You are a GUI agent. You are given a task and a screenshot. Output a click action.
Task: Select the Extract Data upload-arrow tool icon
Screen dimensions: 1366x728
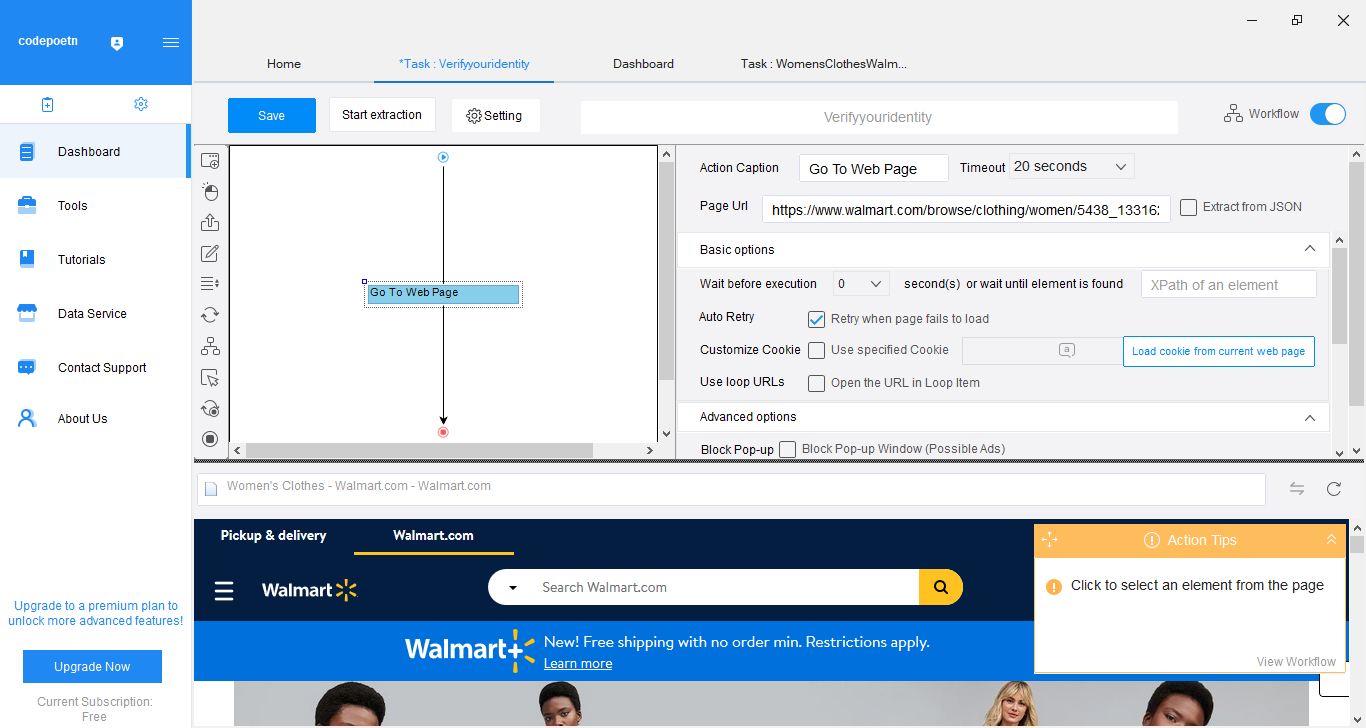210,222
